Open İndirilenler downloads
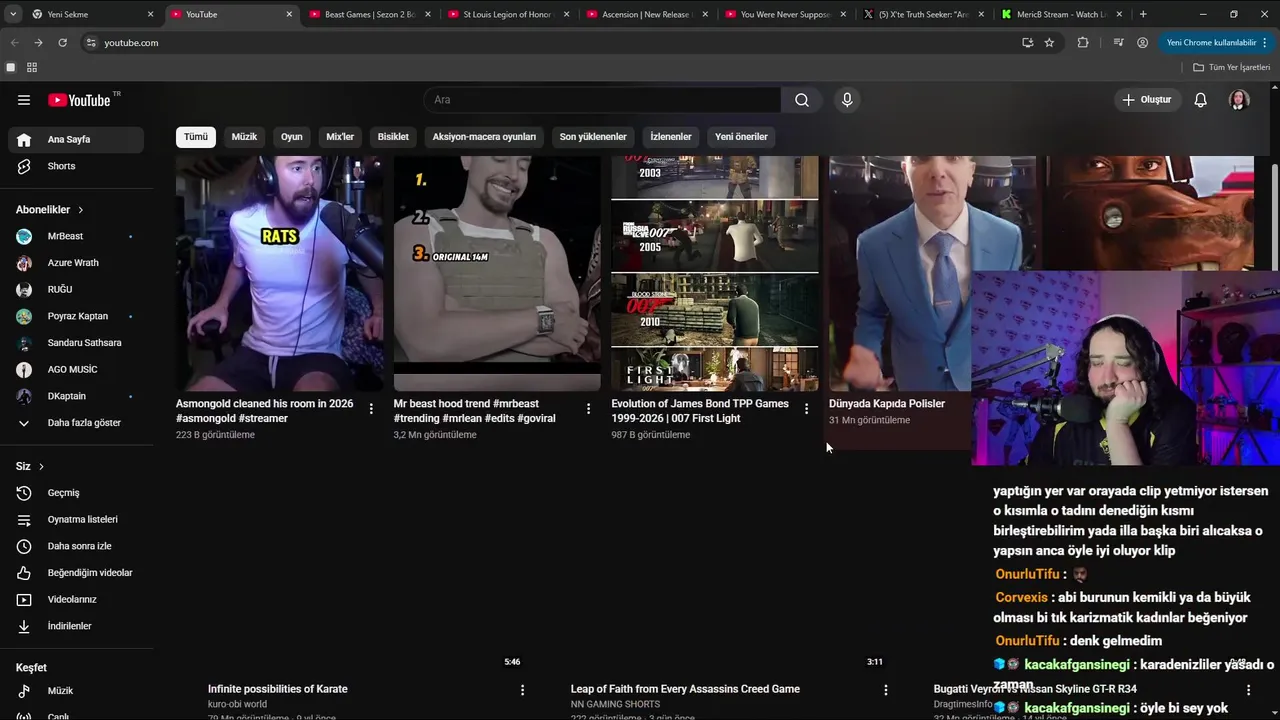 tap(76, 626)
